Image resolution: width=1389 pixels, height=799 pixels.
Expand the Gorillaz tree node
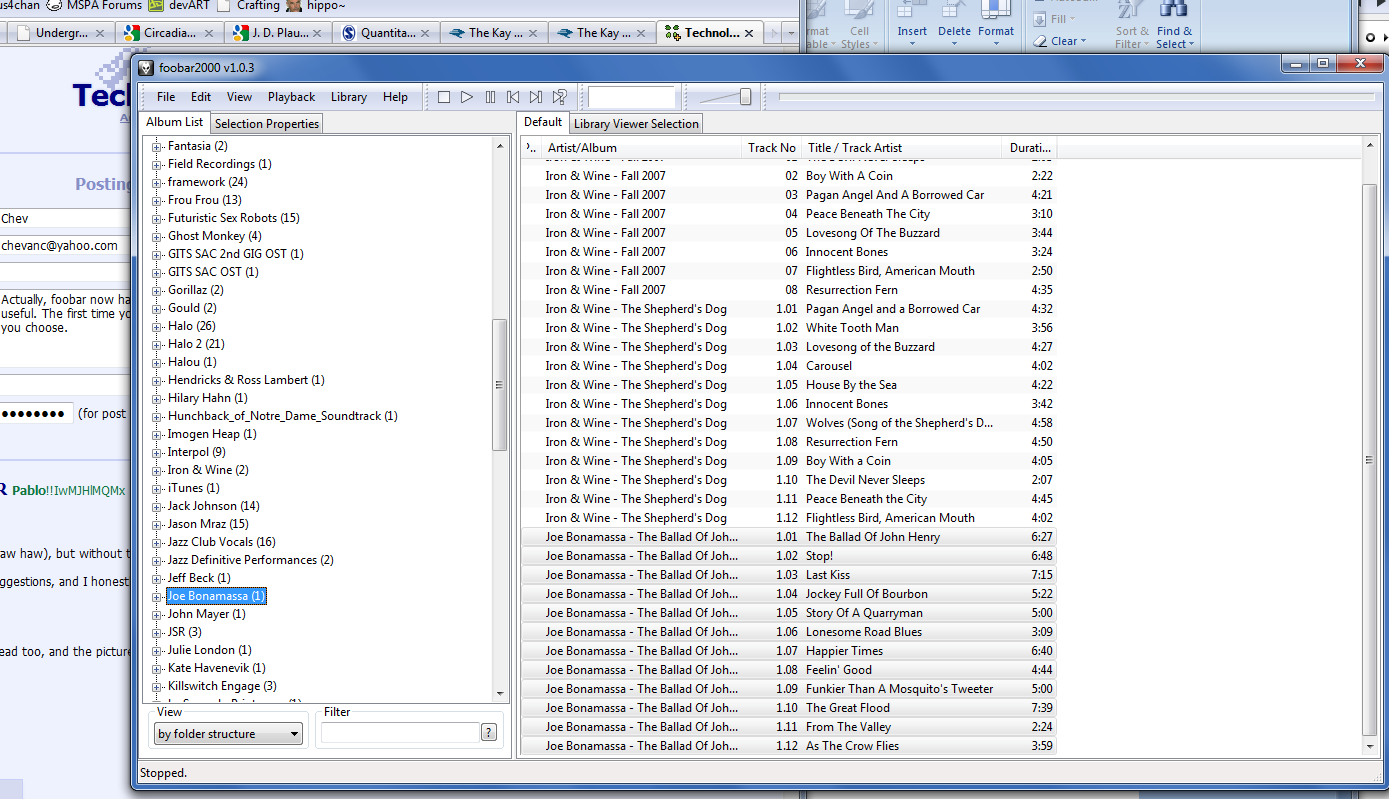157,291
